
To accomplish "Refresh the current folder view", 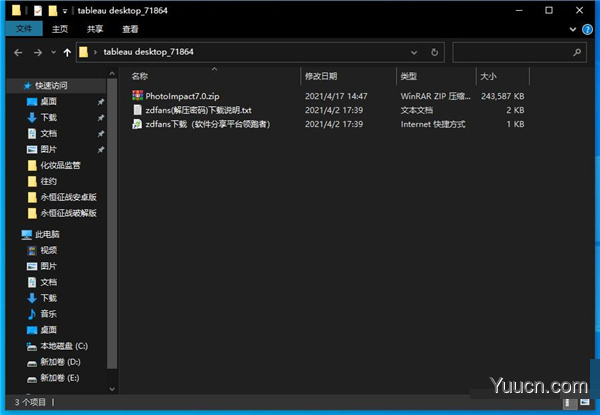I will click(x=434, y=52).
